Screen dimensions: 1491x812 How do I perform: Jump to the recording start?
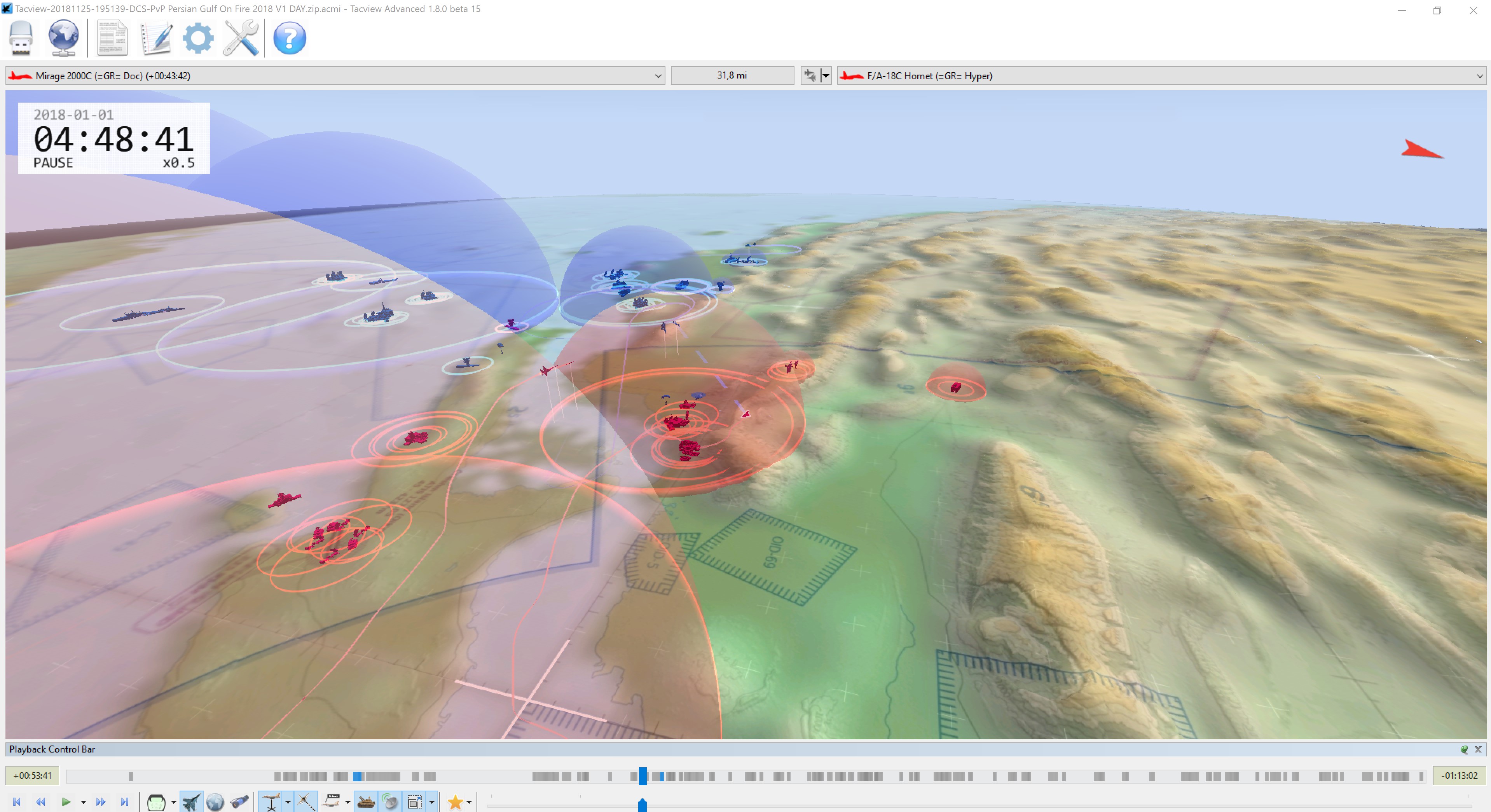[17, 802]
